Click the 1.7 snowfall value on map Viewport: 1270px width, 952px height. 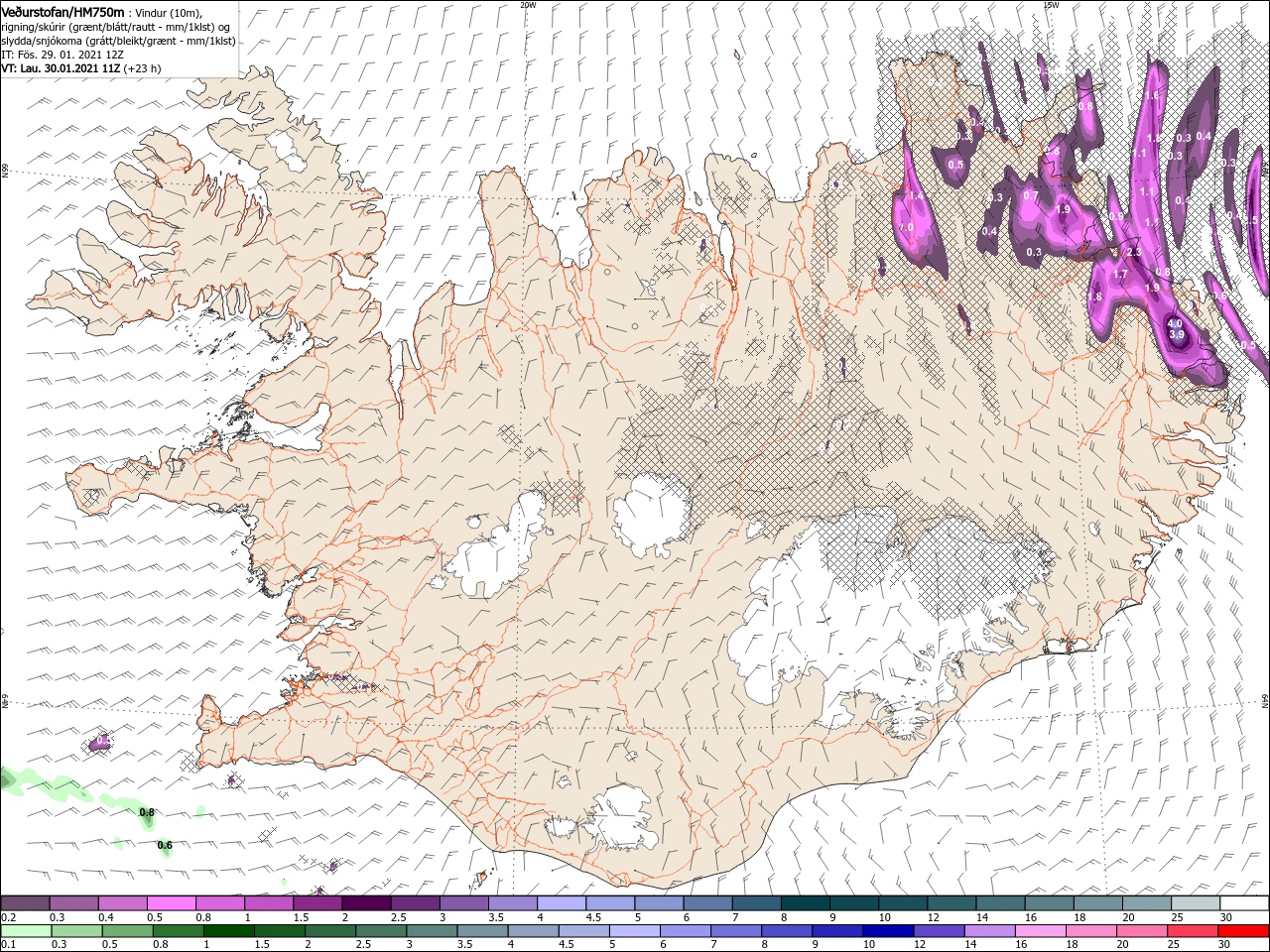pyautogui.click(x=1121, y=274)
